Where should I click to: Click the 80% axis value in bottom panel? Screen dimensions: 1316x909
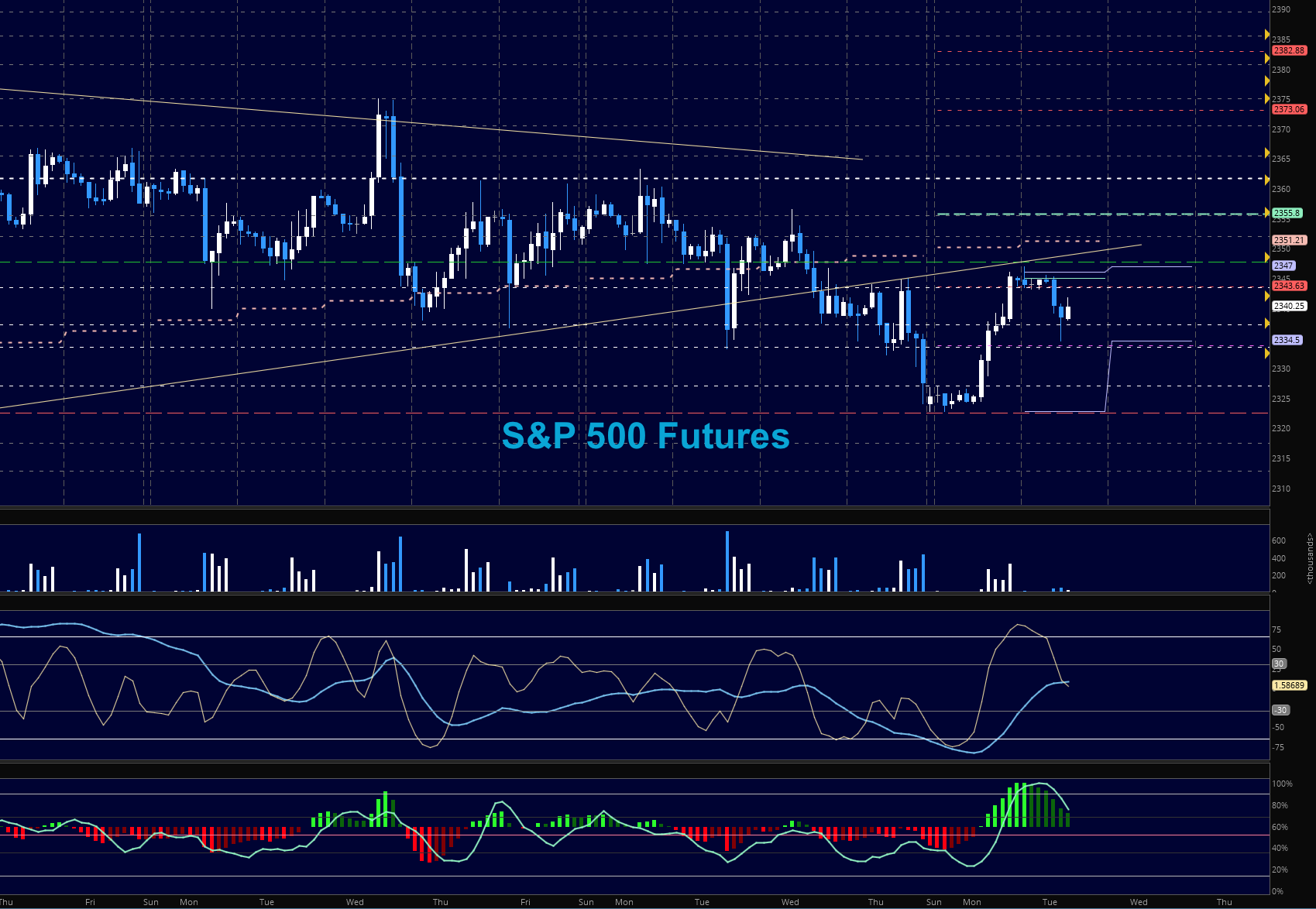coord(1280,805)
